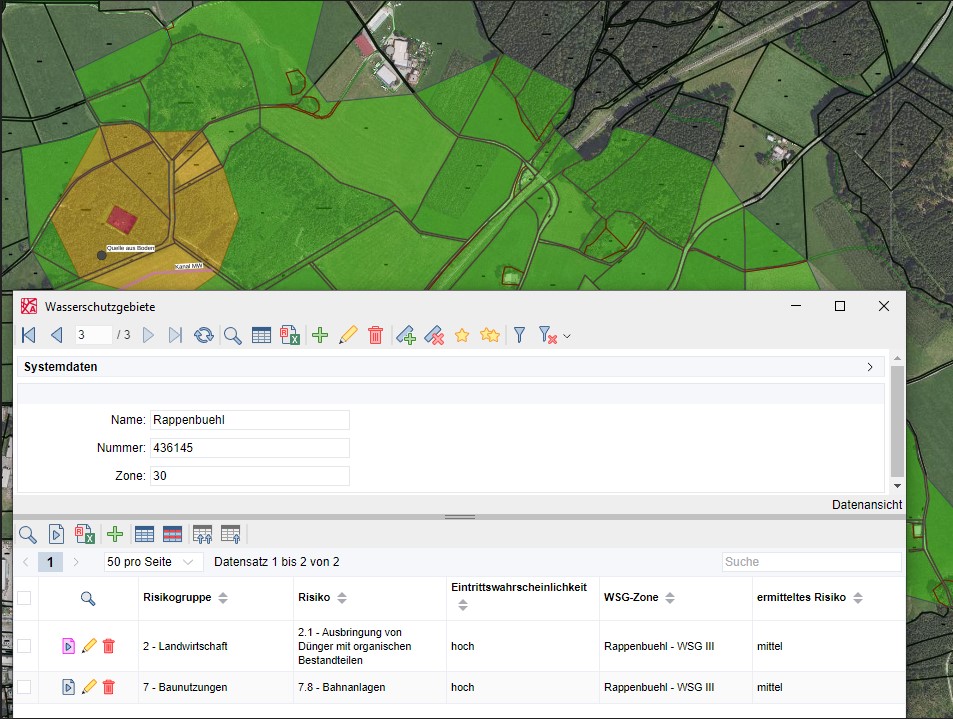953x719 pixels.
Task: Expand the Systemdaten section
Action: coord(870,367)
